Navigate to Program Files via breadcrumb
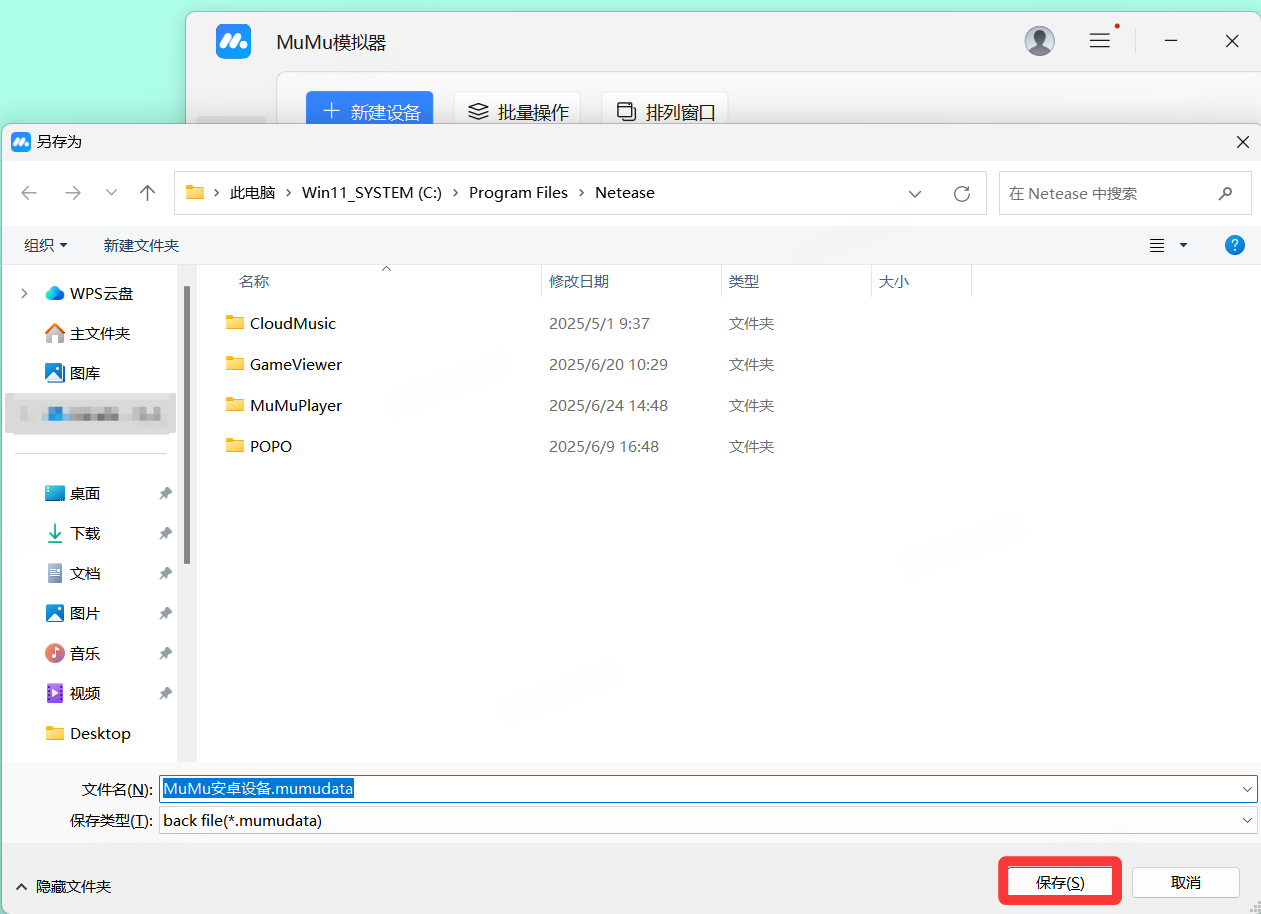Viewport: 1261px width, 914px height. pos(518,192)
